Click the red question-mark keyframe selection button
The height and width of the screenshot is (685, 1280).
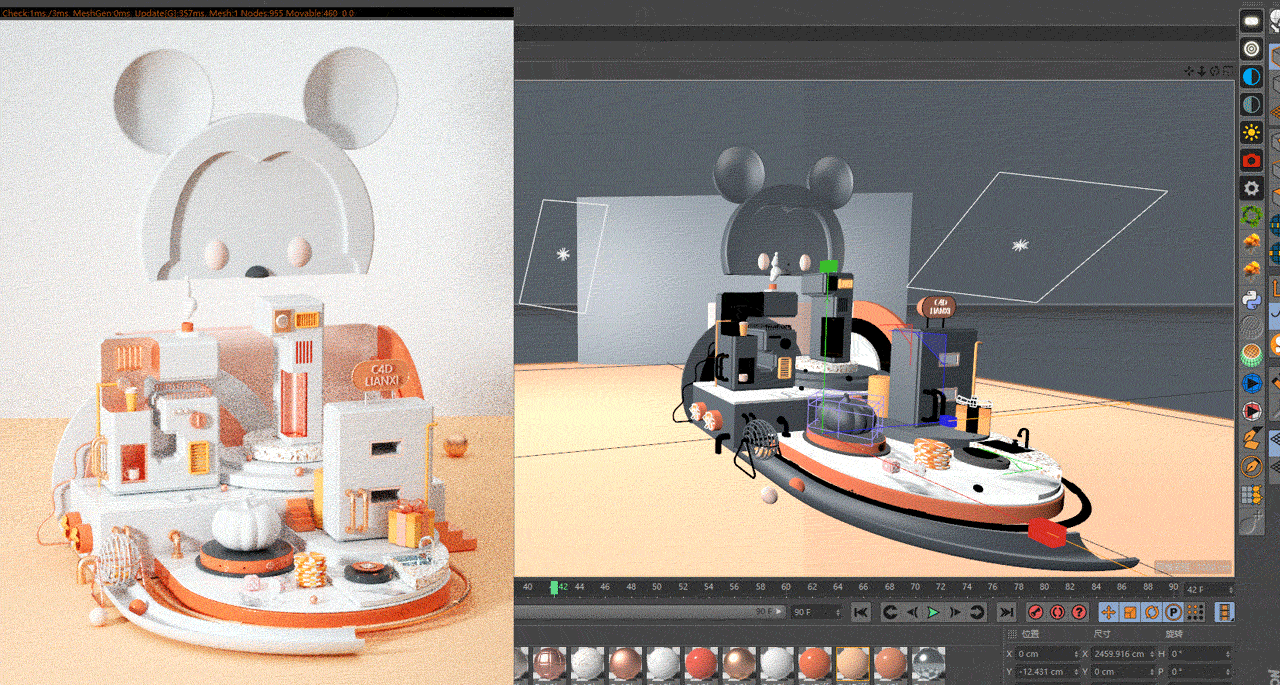click(x=1079, y=612)
